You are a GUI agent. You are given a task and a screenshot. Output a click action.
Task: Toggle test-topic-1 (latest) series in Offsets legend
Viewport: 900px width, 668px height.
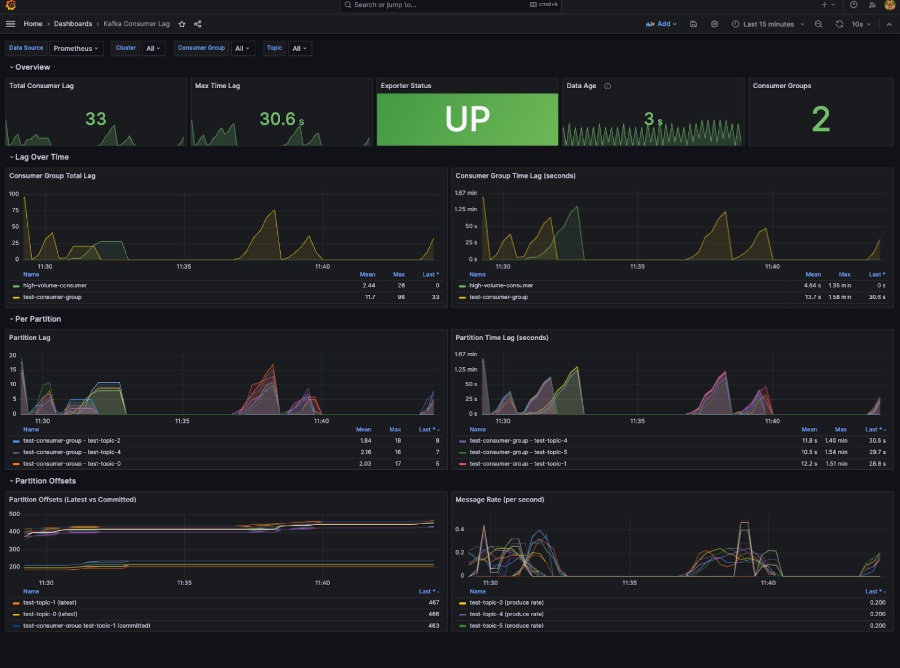pos(50,603)
